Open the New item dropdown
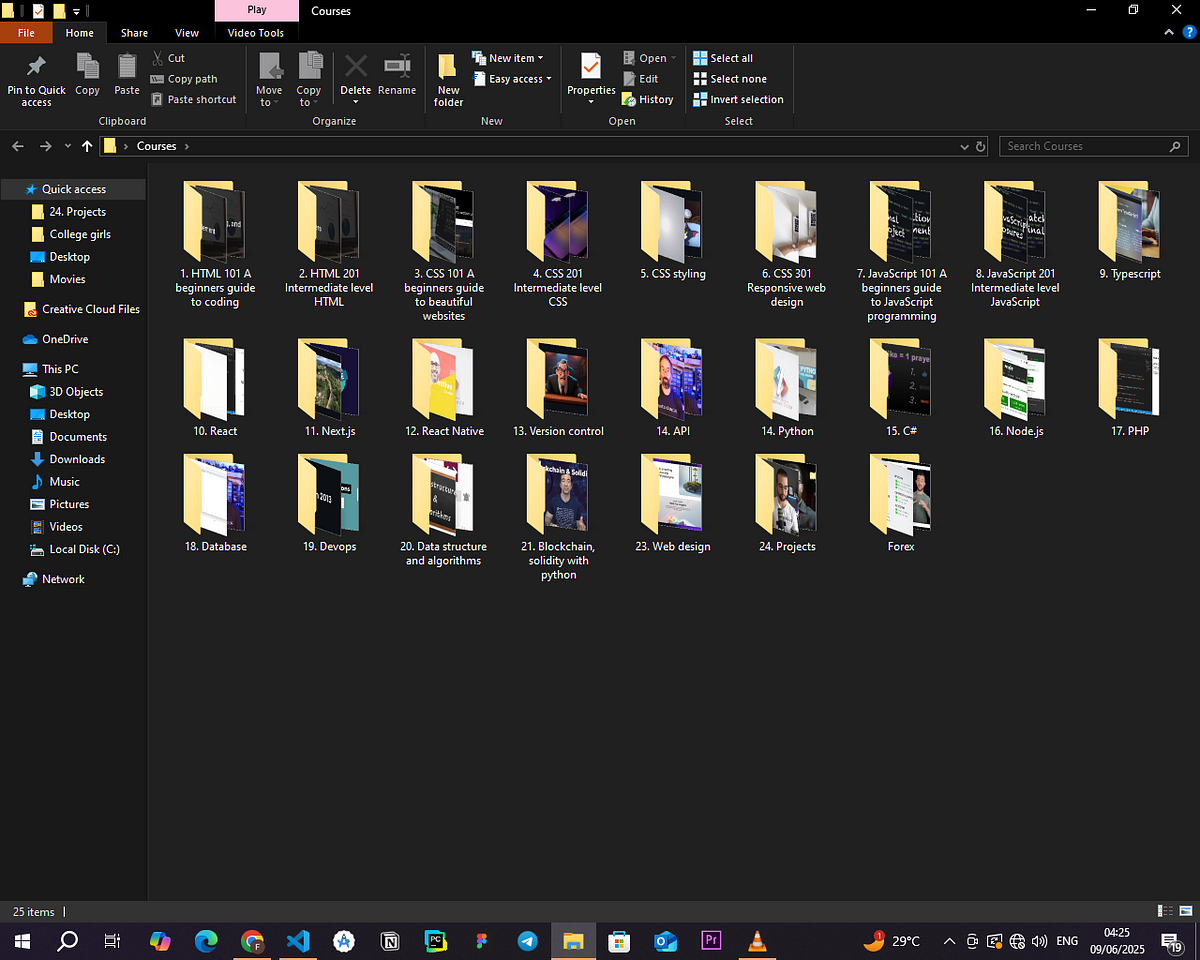This screenshot has height=960, width=1200. [508, 58]
